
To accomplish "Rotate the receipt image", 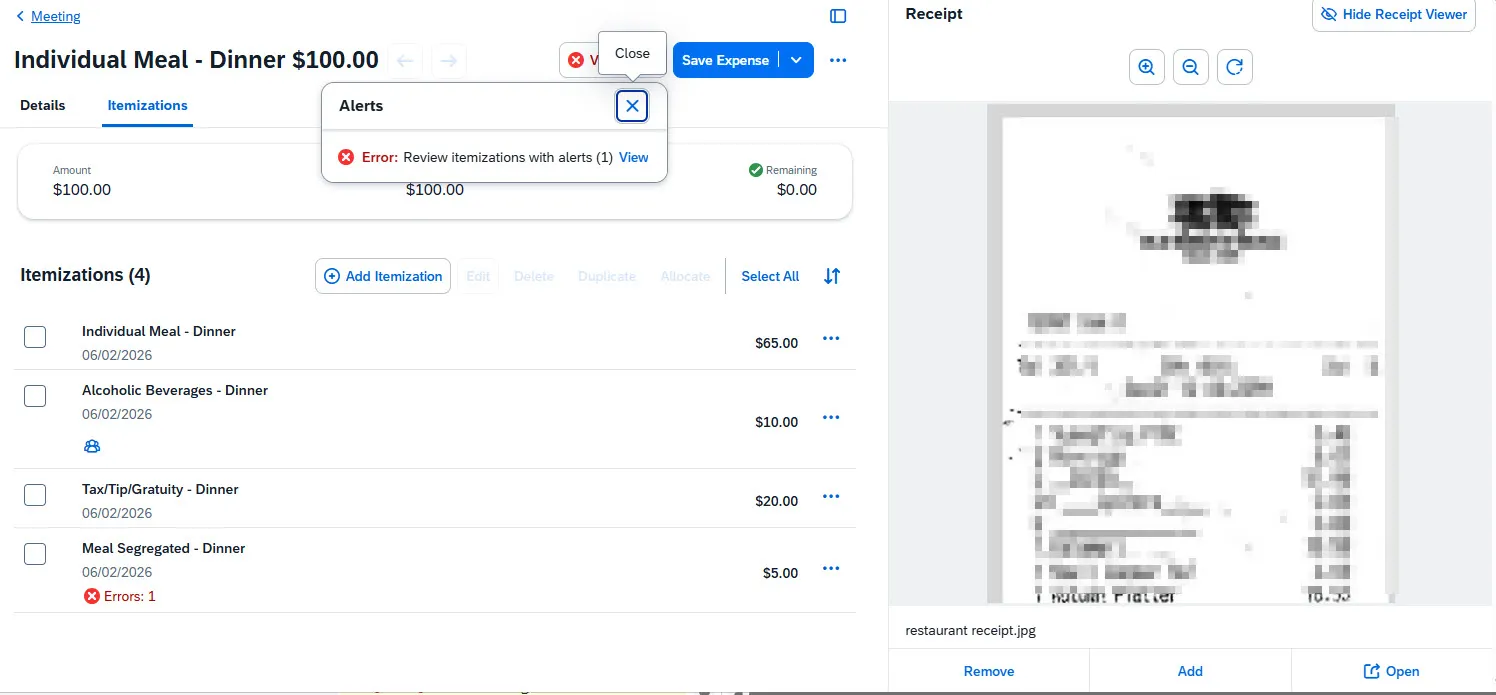I will [x=1235, y=67].
